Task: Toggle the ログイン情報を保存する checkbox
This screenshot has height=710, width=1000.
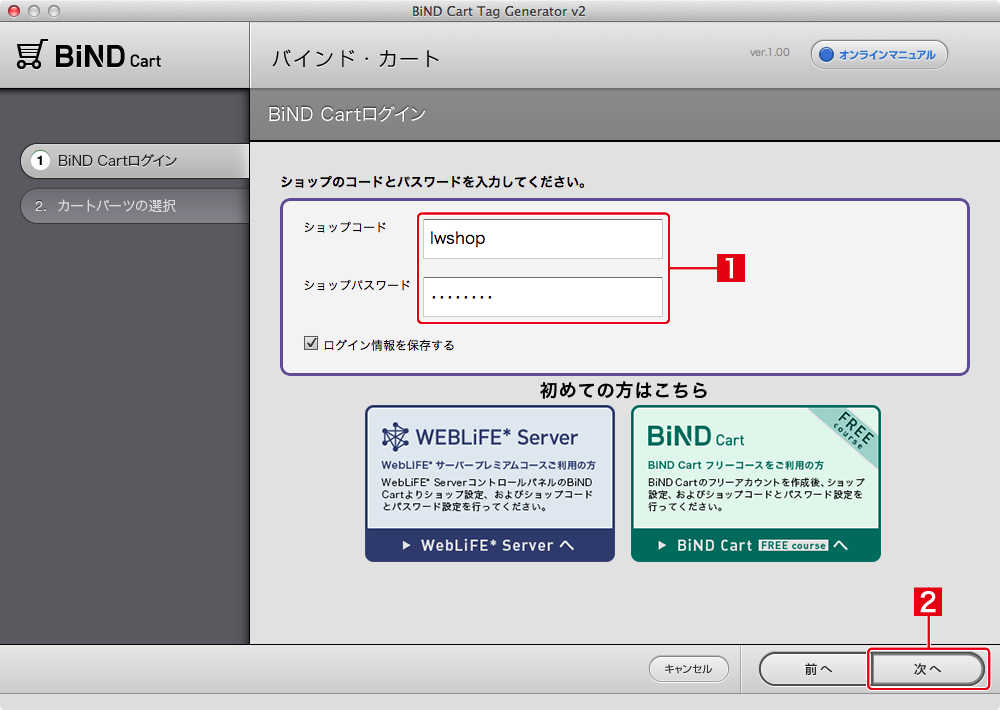Action: 311,343
